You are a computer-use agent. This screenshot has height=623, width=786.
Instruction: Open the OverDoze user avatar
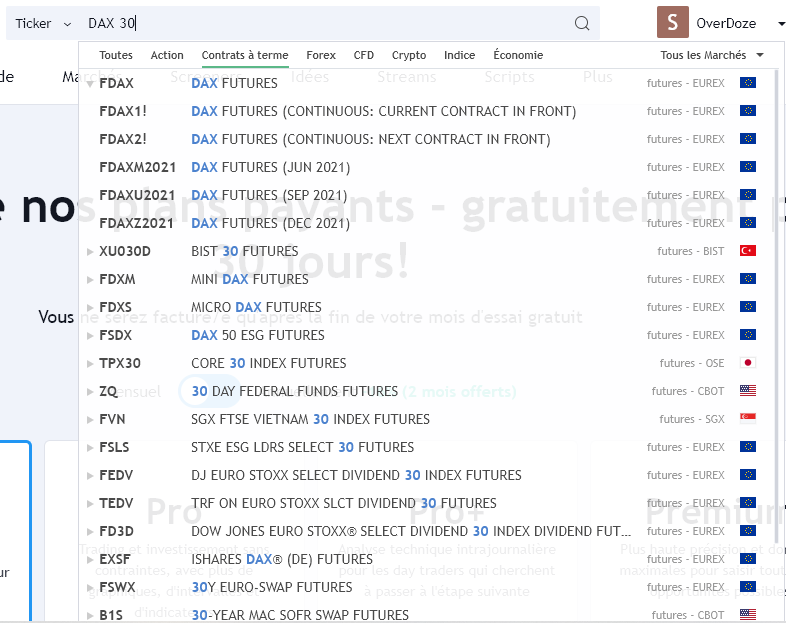tap(673, 22)
